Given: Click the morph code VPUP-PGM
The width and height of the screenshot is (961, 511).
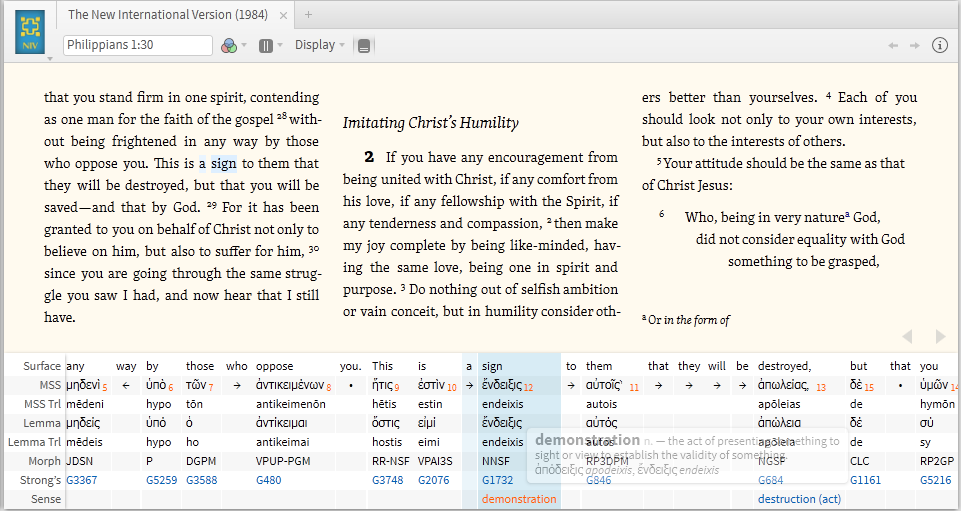Looking at the screenshot, I should [283, 461].
